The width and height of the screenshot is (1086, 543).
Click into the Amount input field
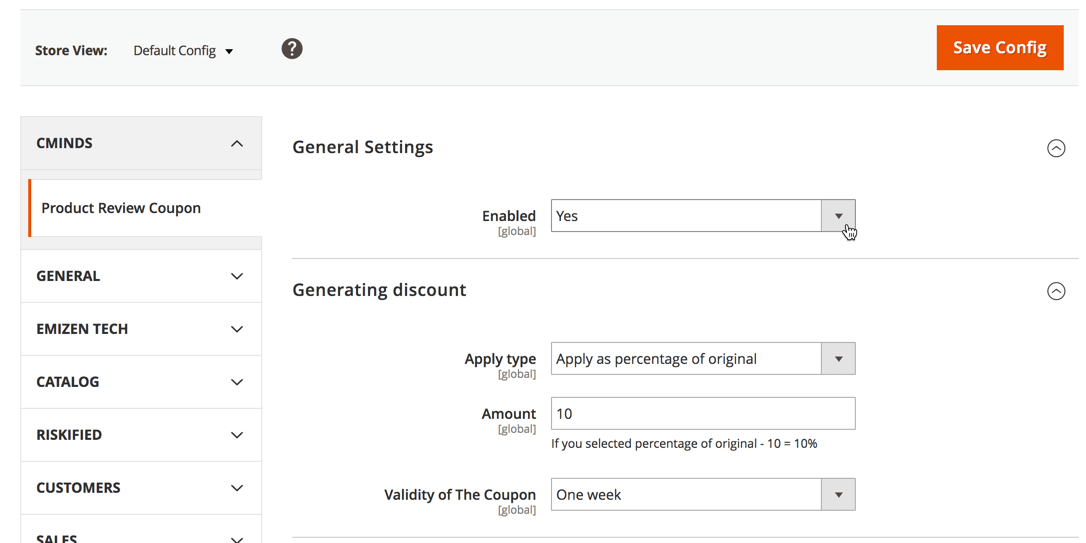(702, 414)
